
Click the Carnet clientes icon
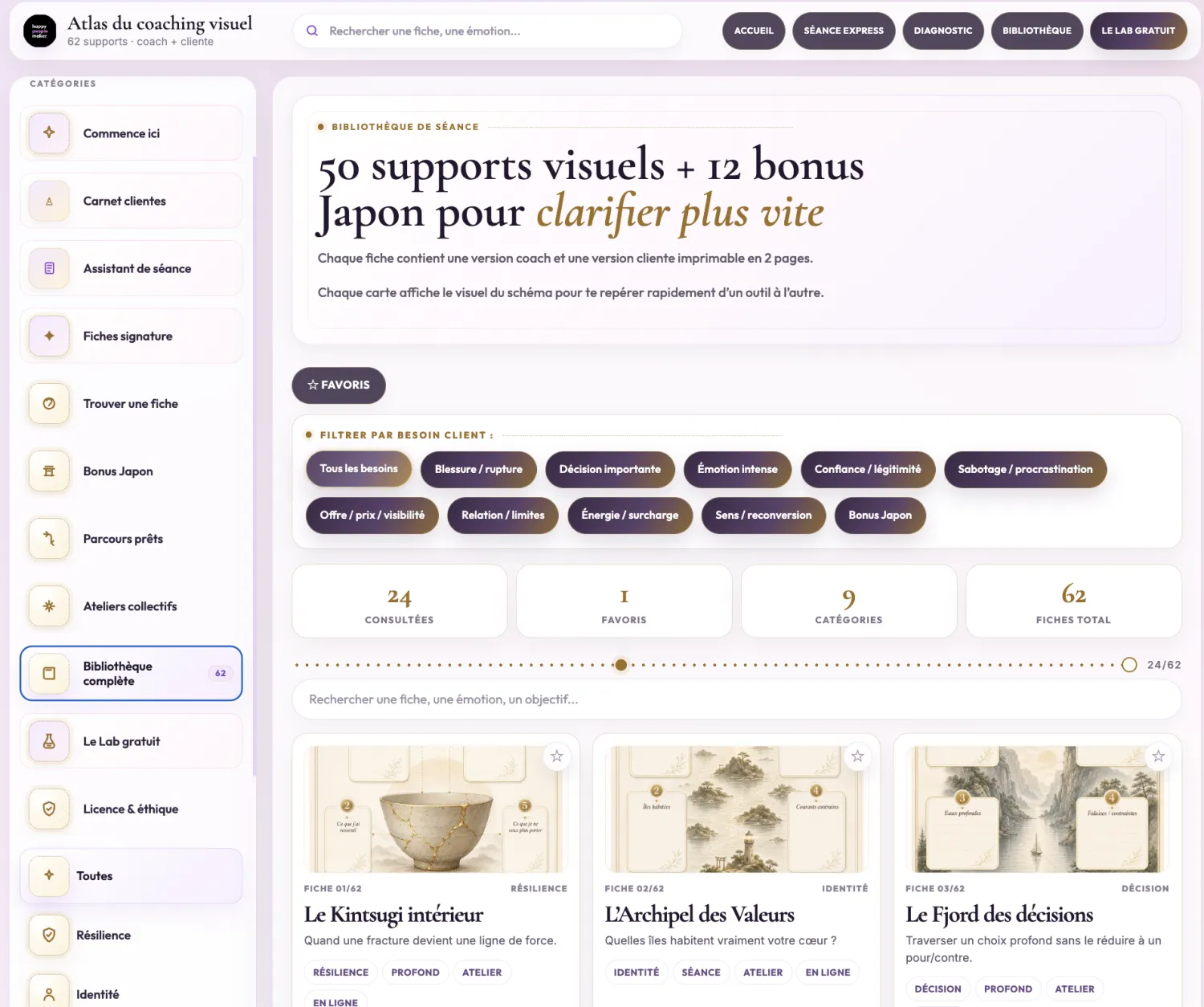(49, 201)
